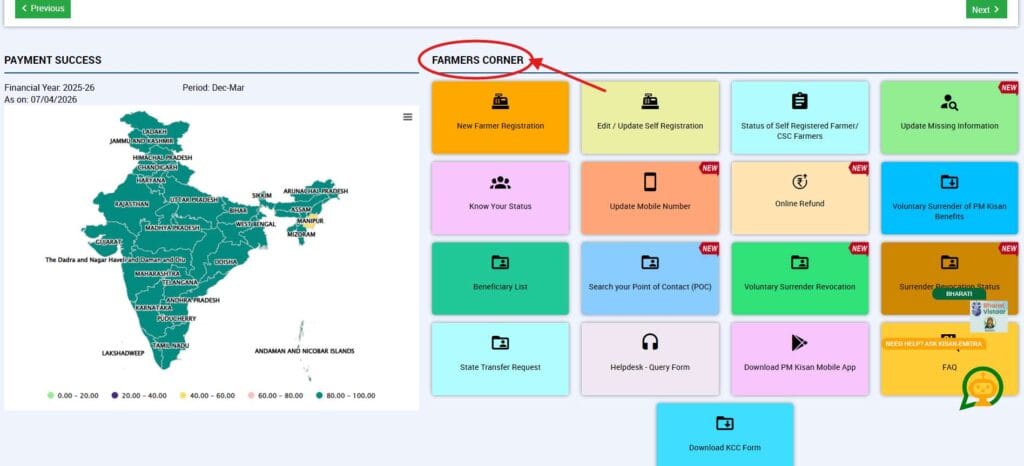Toggle the 0.00 - 20.00 legend swatch
The height and width of the screenshot is (466, 1024).
pyautogui.click(x=51, y=396)
